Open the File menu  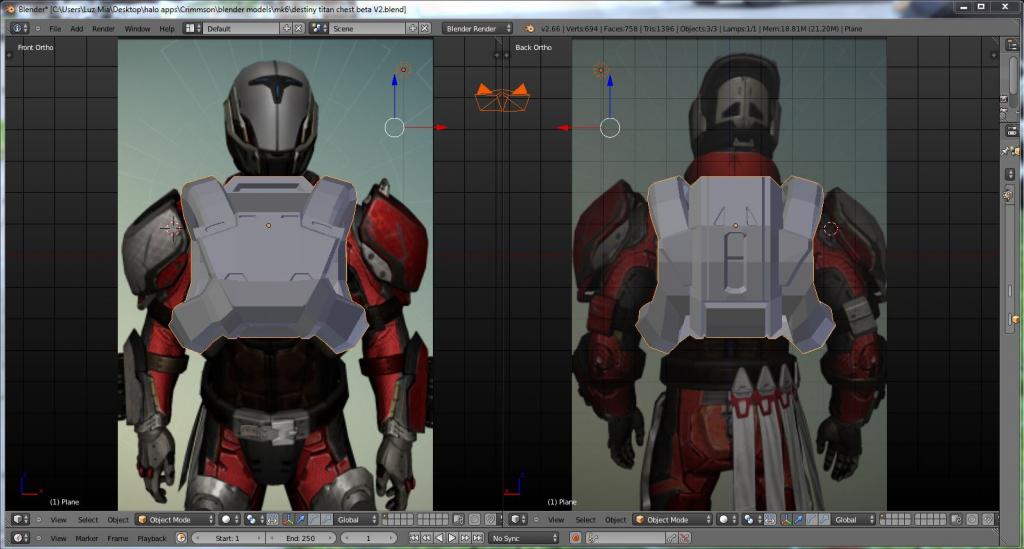[x=55, y=29]
